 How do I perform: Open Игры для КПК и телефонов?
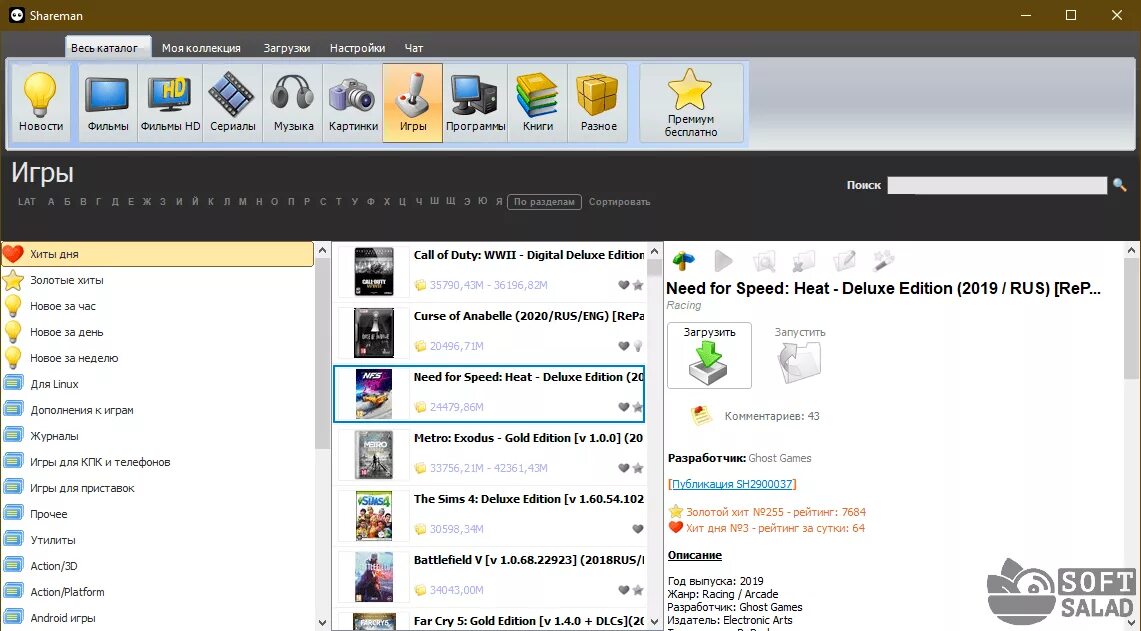[157, 462]
